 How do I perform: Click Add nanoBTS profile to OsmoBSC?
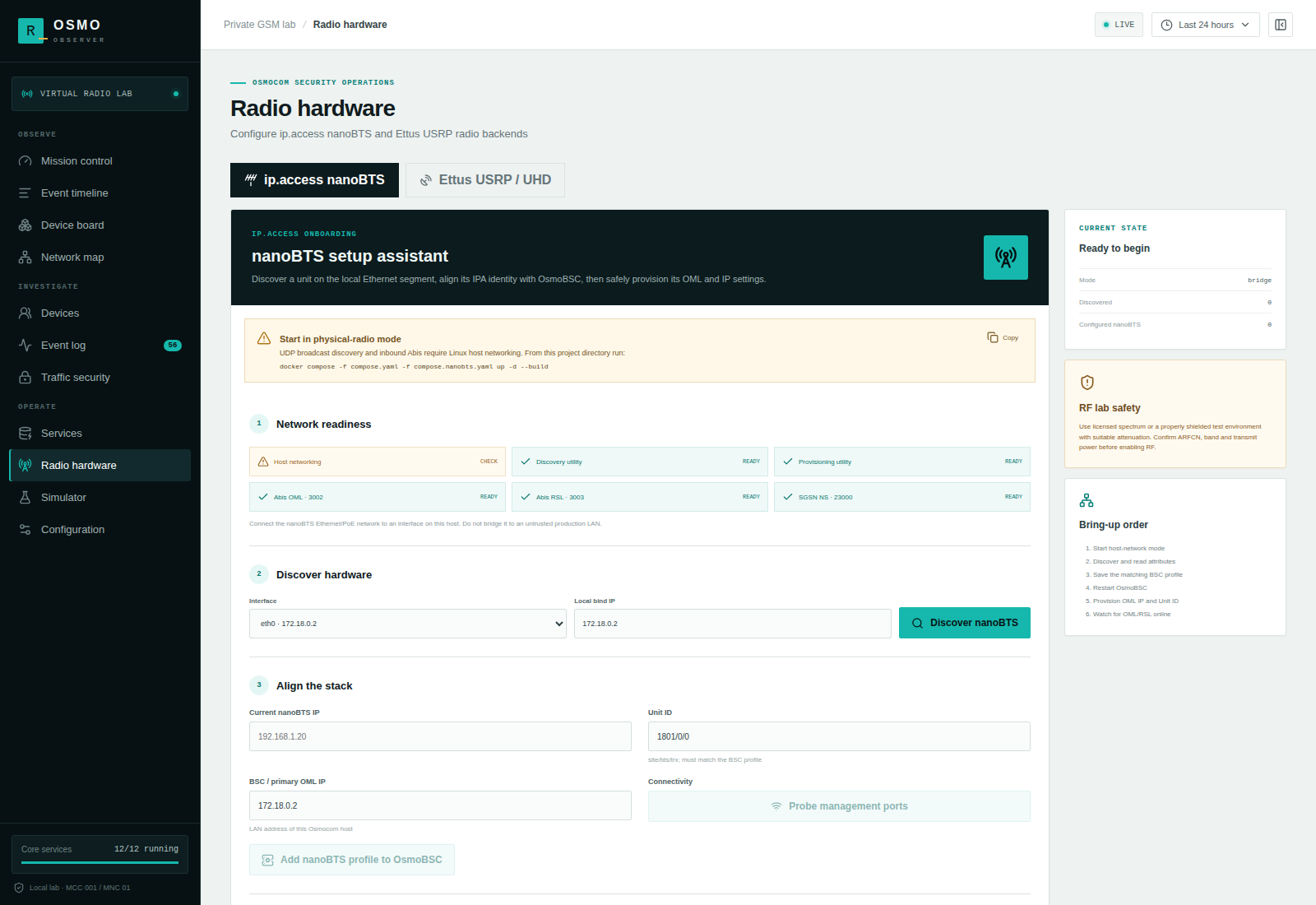pyautogui.click(x=352, y=860)
